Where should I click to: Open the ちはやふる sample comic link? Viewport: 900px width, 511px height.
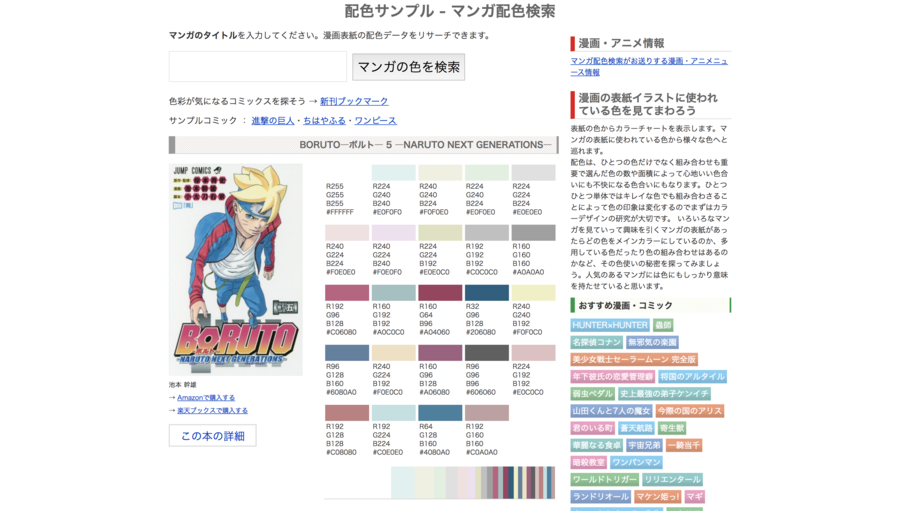tap(324, 121)
